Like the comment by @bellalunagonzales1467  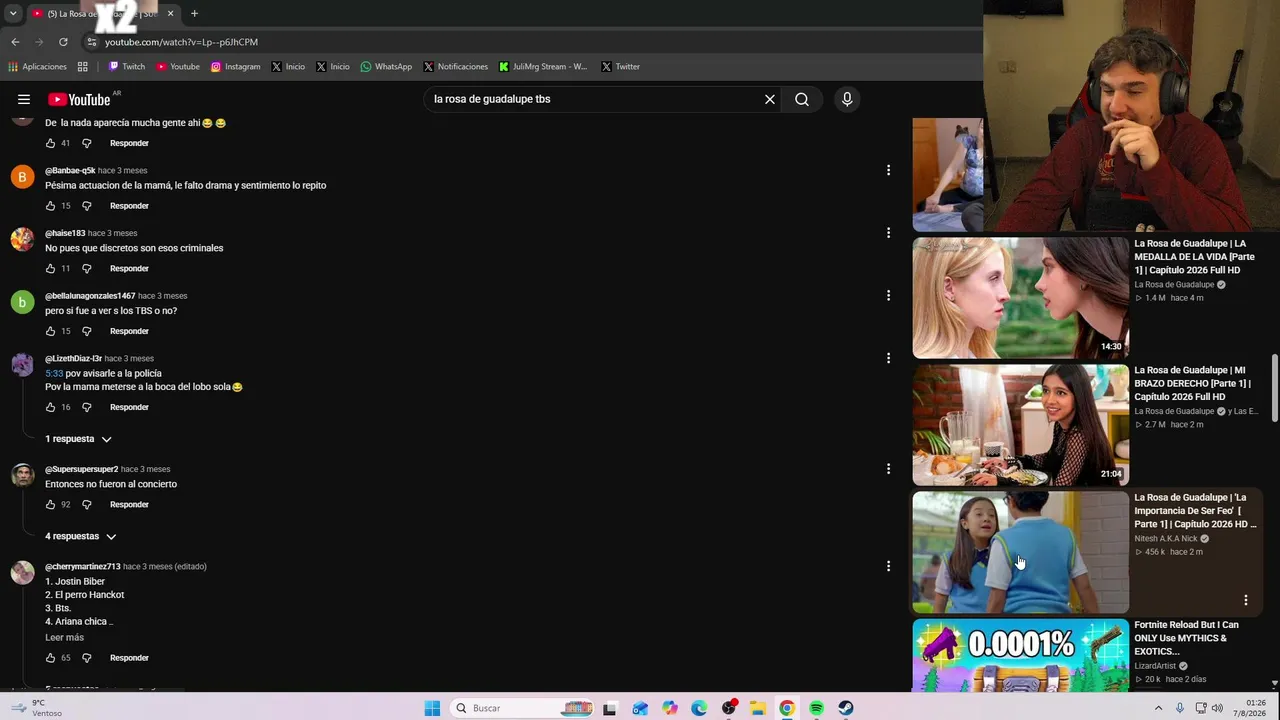(x=51, y=331)
